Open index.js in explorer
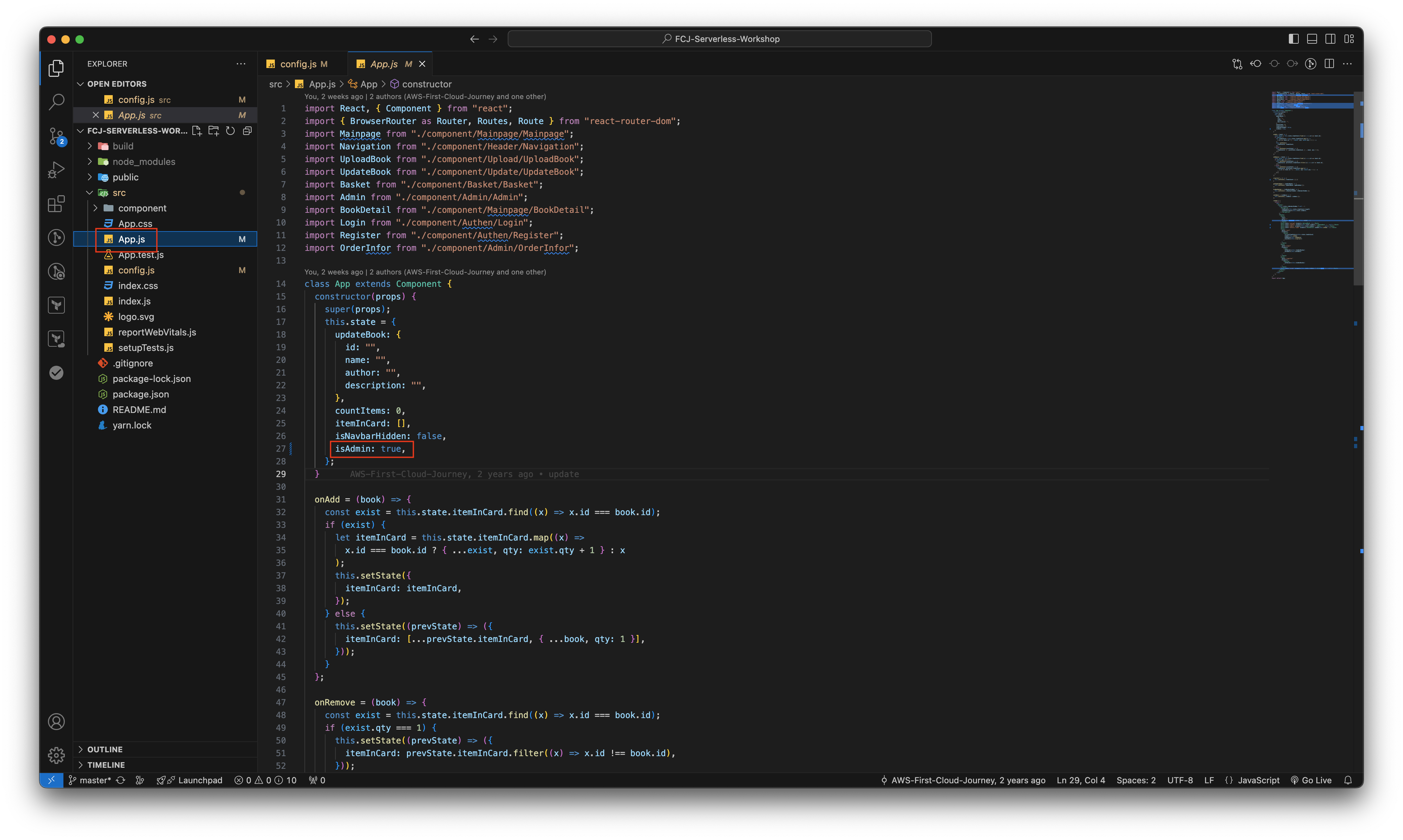This screenshot has height=840, width=1403. [x=165, y=301]
